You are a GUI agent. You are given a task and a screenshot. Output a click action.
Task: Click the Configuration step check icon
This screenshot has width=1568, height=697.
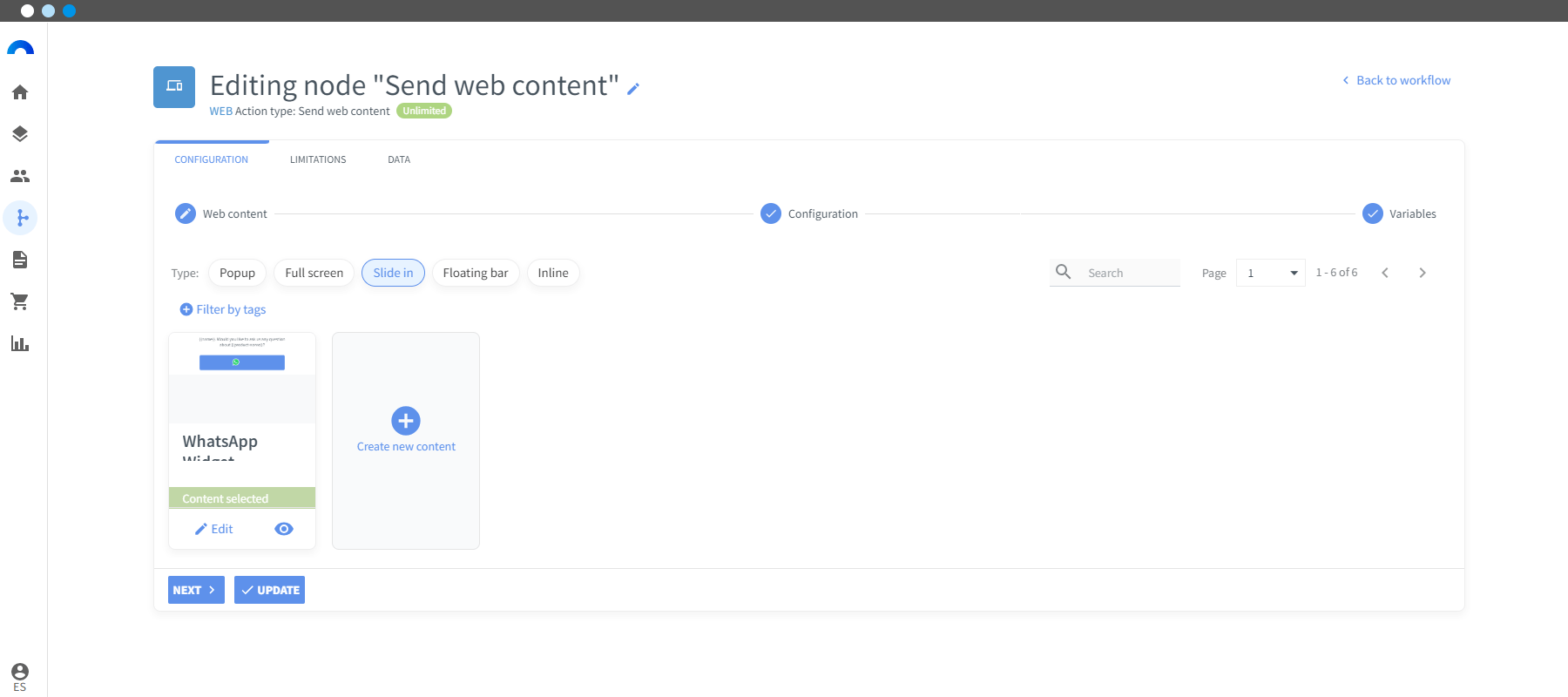pyautogui.click(x=771, y=213)
